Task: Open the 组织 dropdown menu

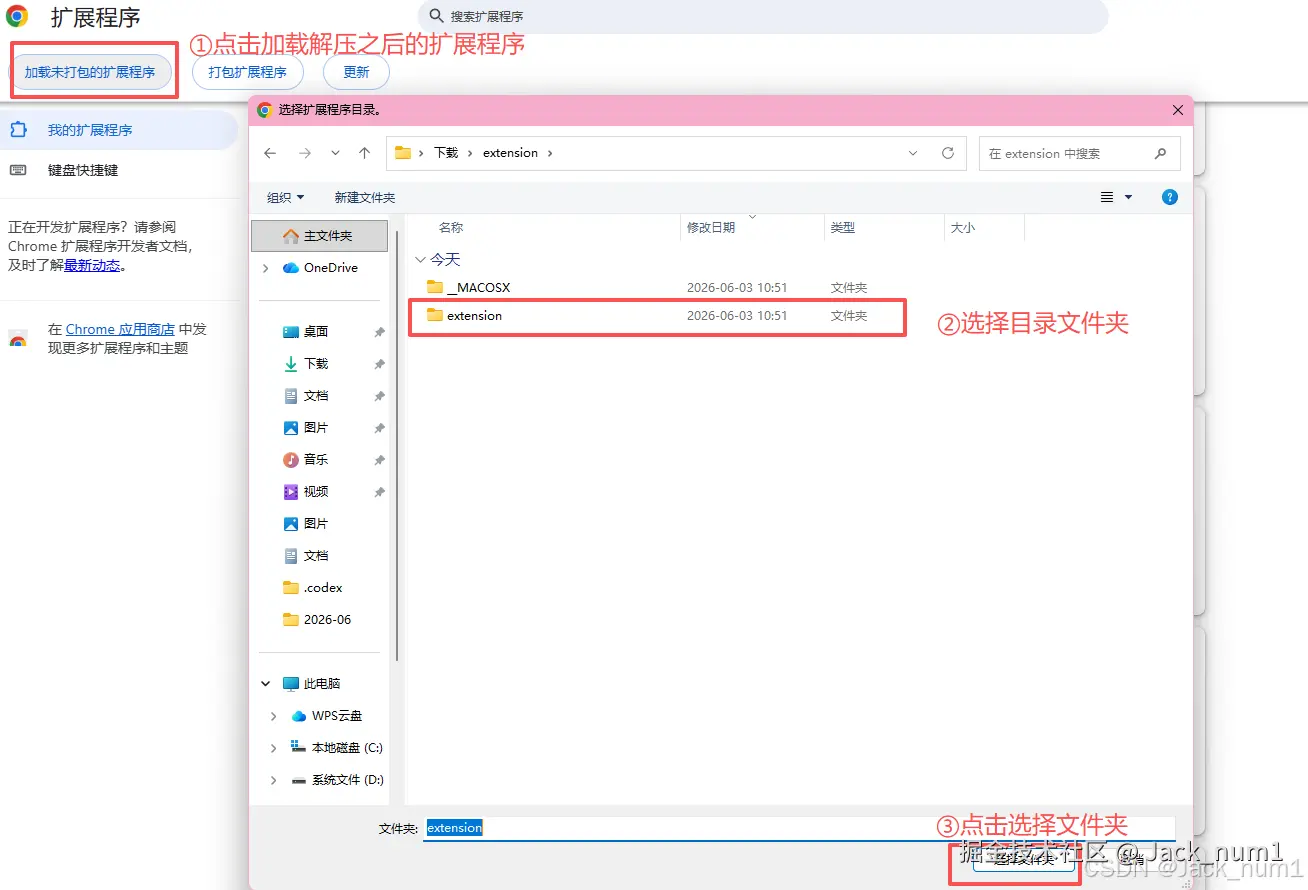Action: pyautogui.click(x=285, y=198)
